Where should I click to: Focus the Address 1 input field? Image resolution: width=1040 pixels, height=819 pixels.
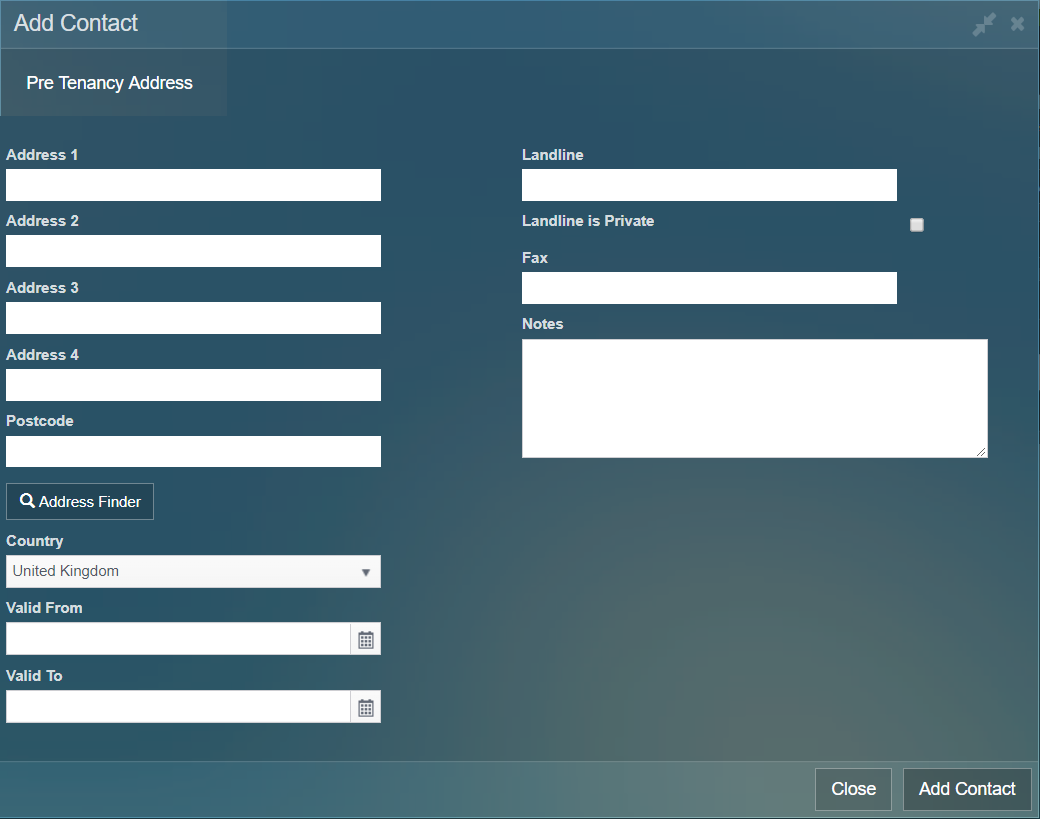click(x=193, y=185)
